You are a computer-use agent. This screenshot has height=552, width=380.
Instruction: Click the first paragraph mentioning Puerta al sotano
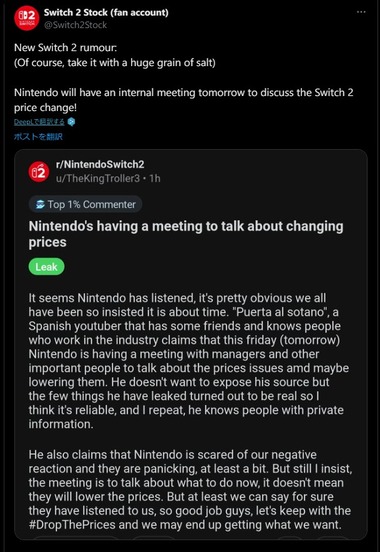(x=189, y=361)
